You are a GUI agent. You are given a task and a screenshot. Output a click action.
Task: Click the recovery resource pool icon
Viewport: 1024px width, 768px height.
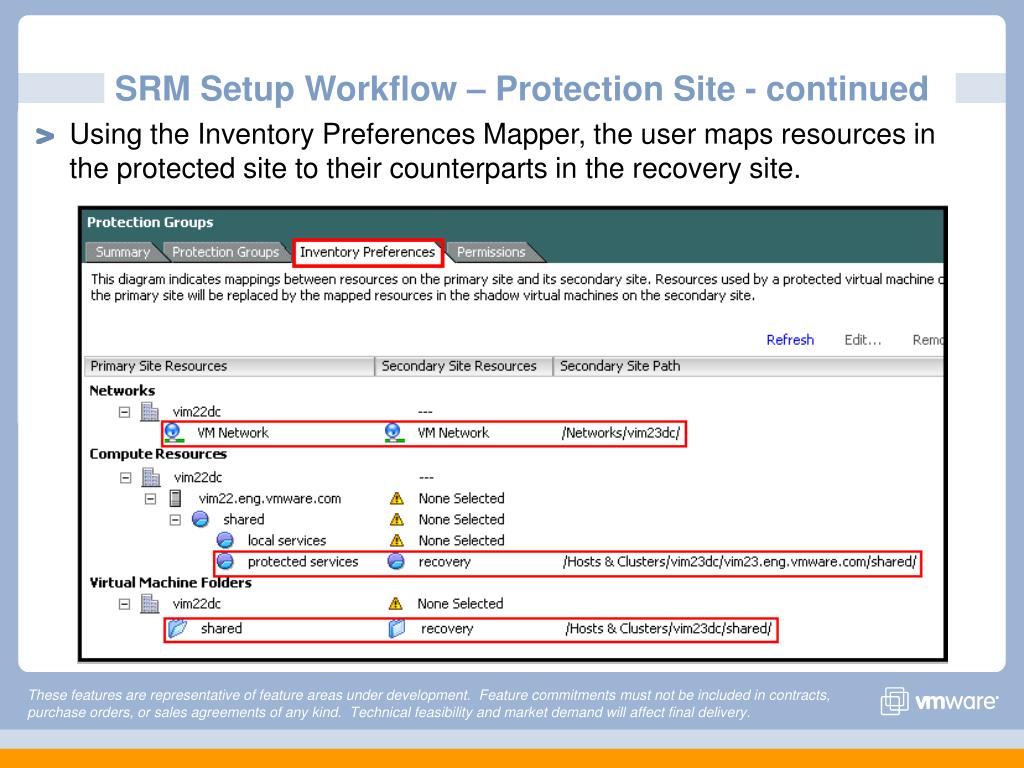pyautogui.click(x=396, y=562)
